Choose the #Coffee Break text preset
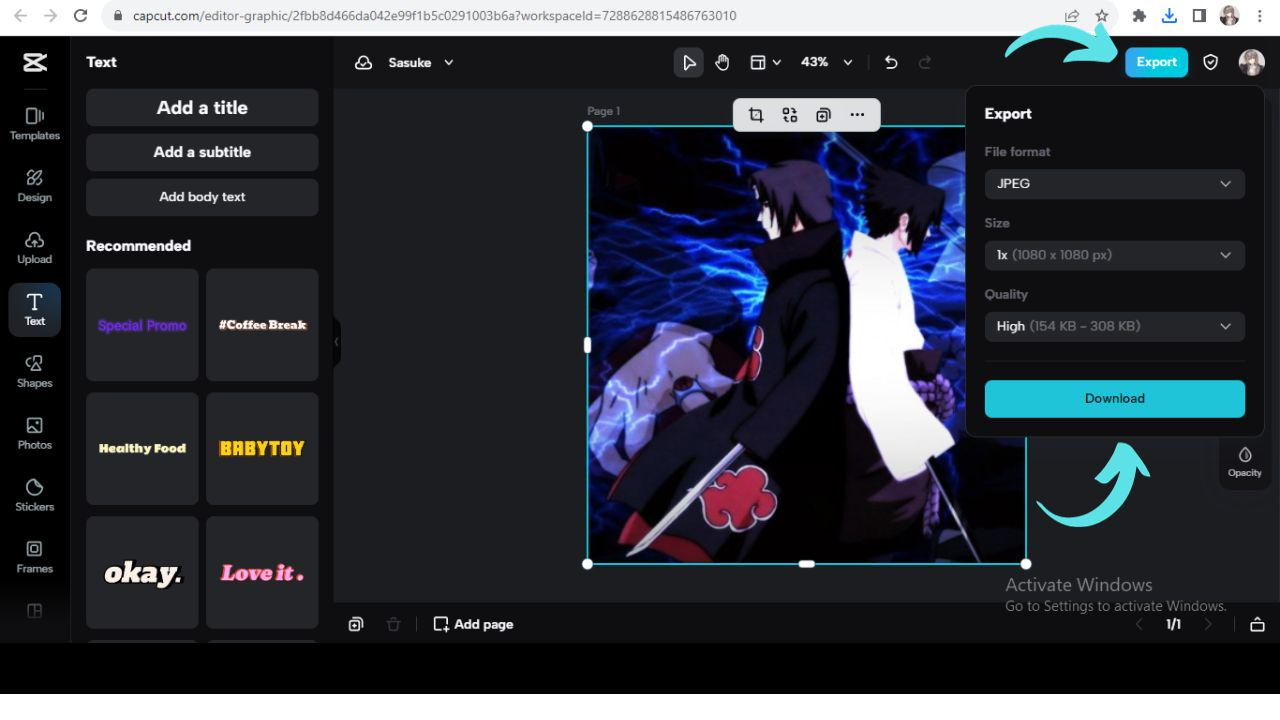Viewport: 1280px width, 720px height. 262,325
